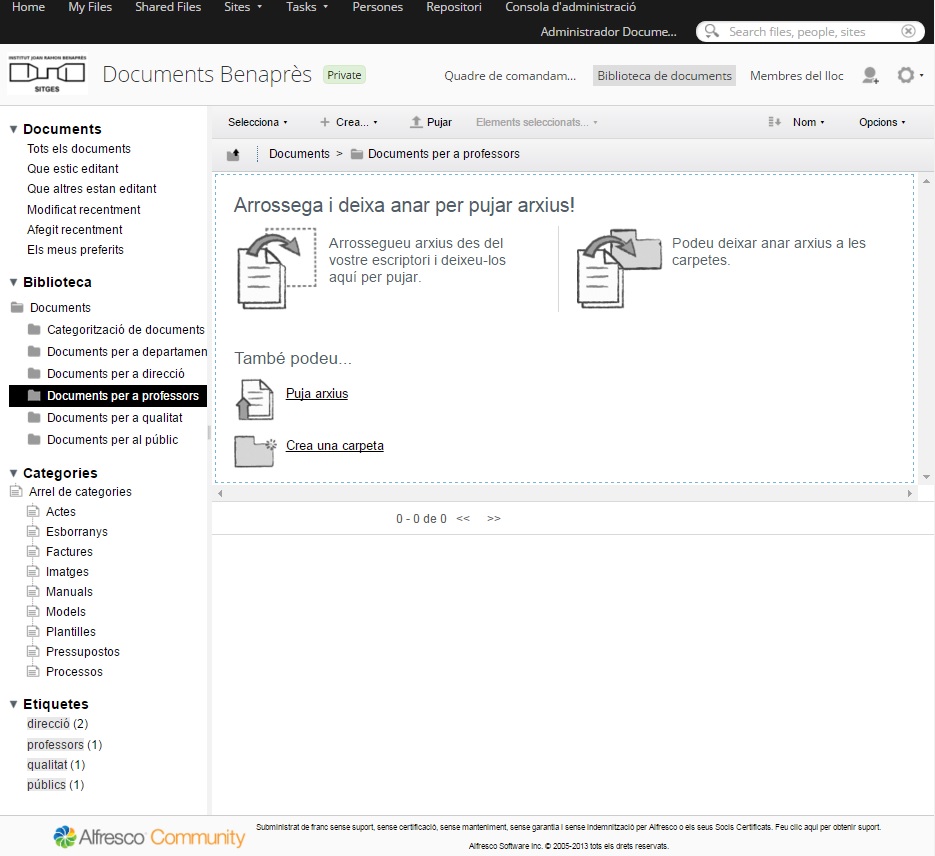Open Repositori in top navigation
The image size is (935, 856).
point(454,7)
